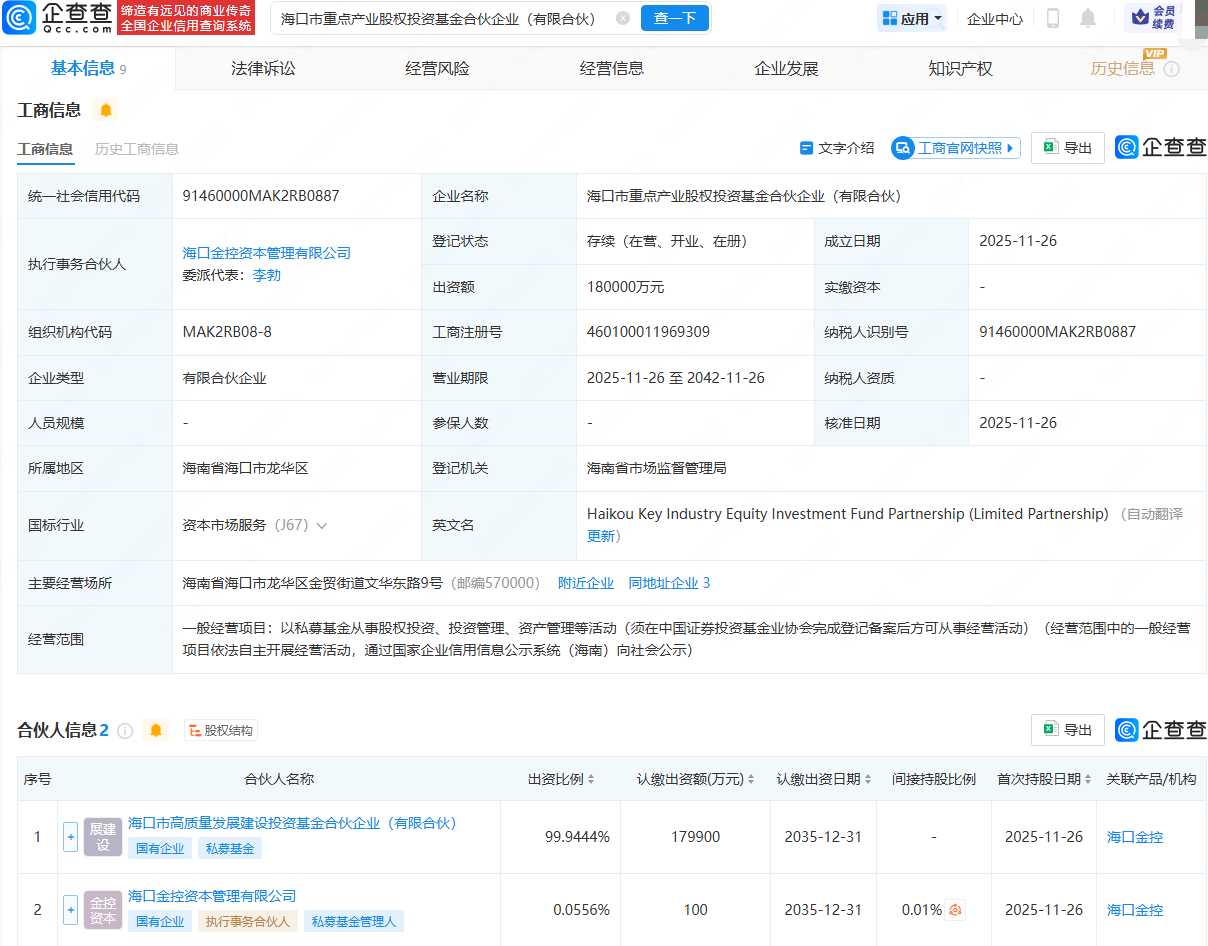Switch to 法律诉讼 tab
Viewport: 1208px width, 946px height.
point(263,68)
